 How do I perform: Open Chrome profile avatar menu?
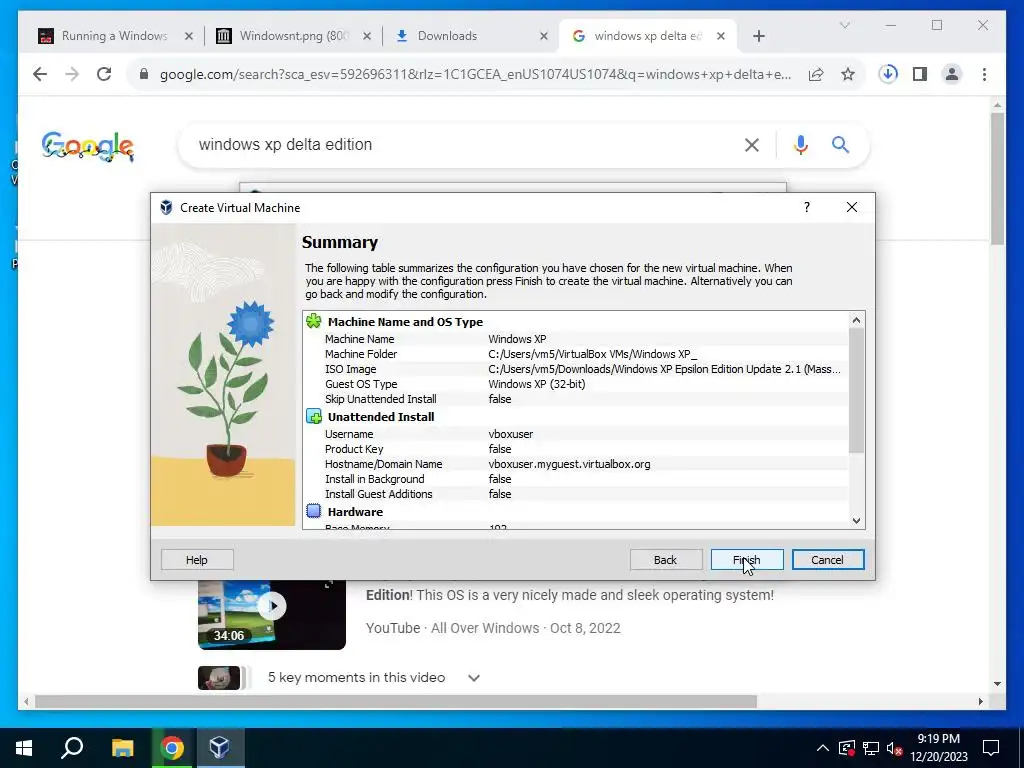952,74
